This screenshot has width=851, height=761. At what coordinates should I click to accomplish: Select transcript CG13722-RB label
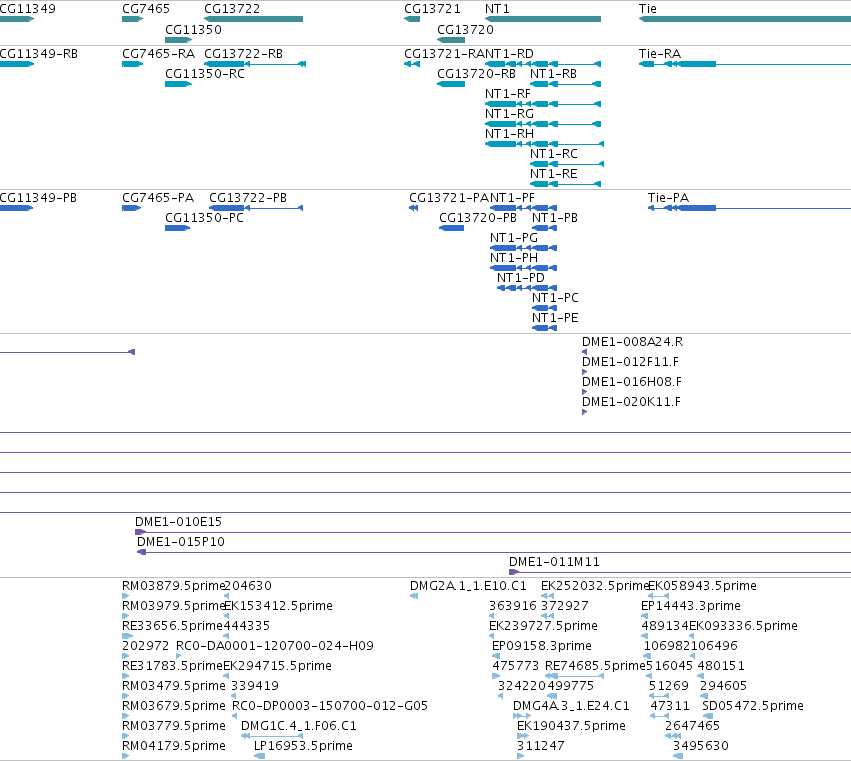[x=244, y=54]
